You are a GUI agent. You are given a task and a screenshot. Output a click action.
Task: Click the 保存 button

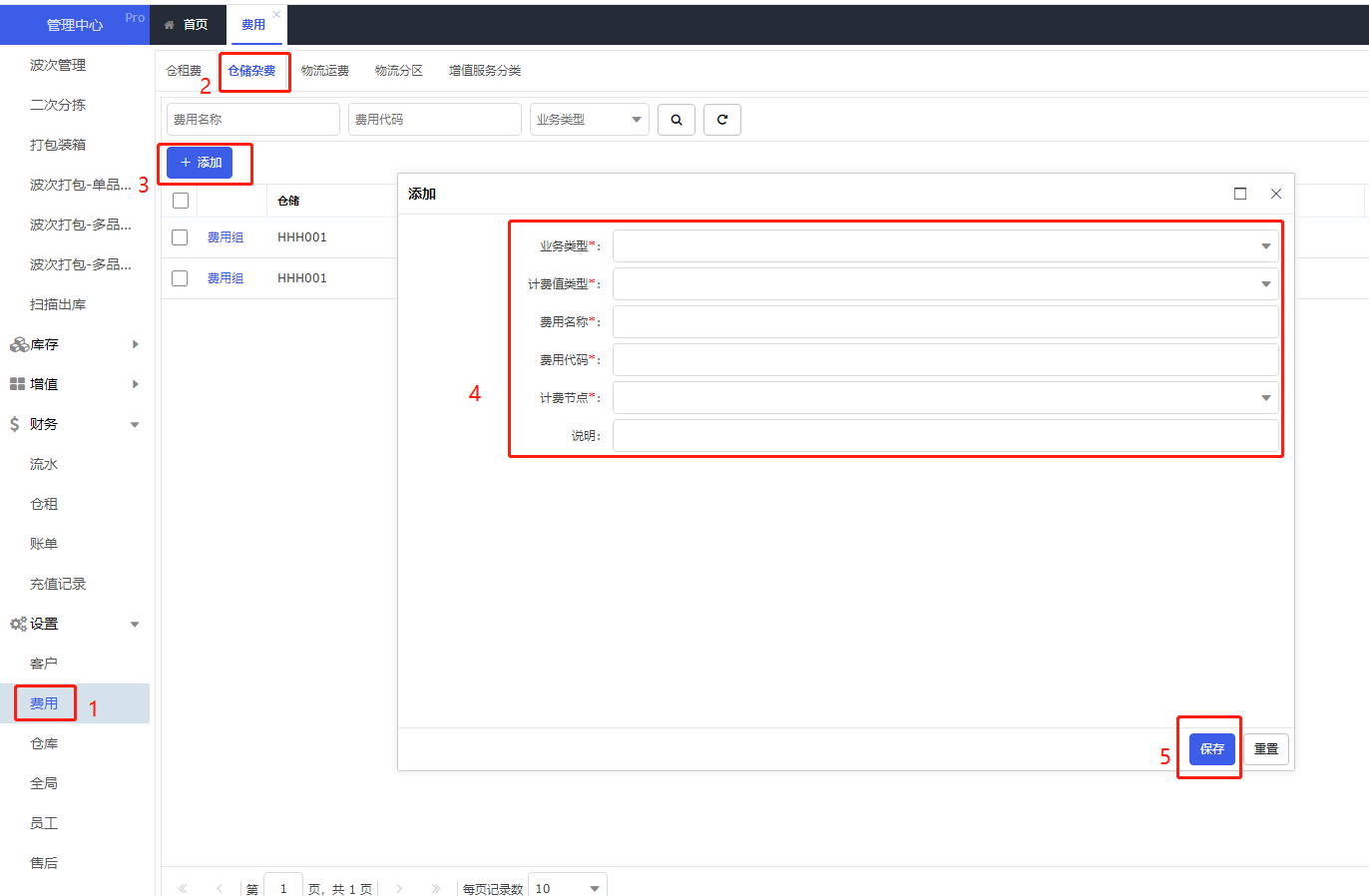pyautogui.click(x=1212, y=749)
